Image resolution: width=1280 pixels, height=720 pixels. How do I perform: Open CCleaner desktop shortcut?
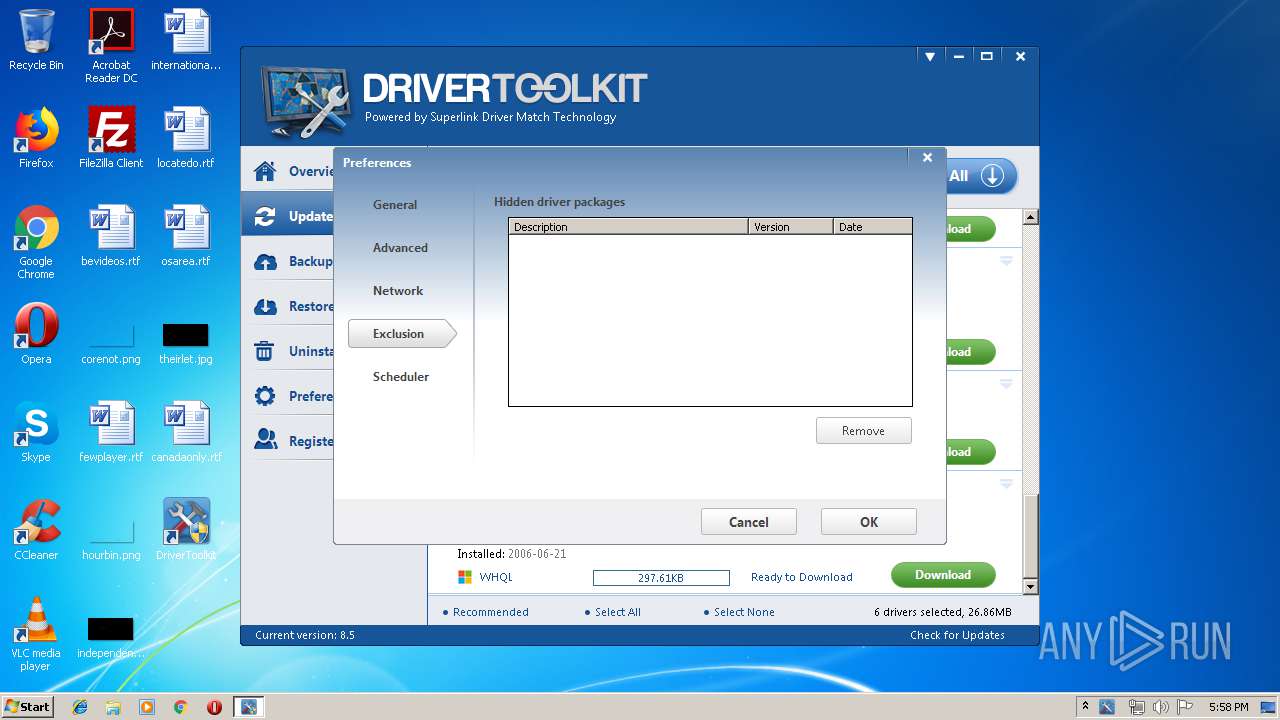[36, 530]
